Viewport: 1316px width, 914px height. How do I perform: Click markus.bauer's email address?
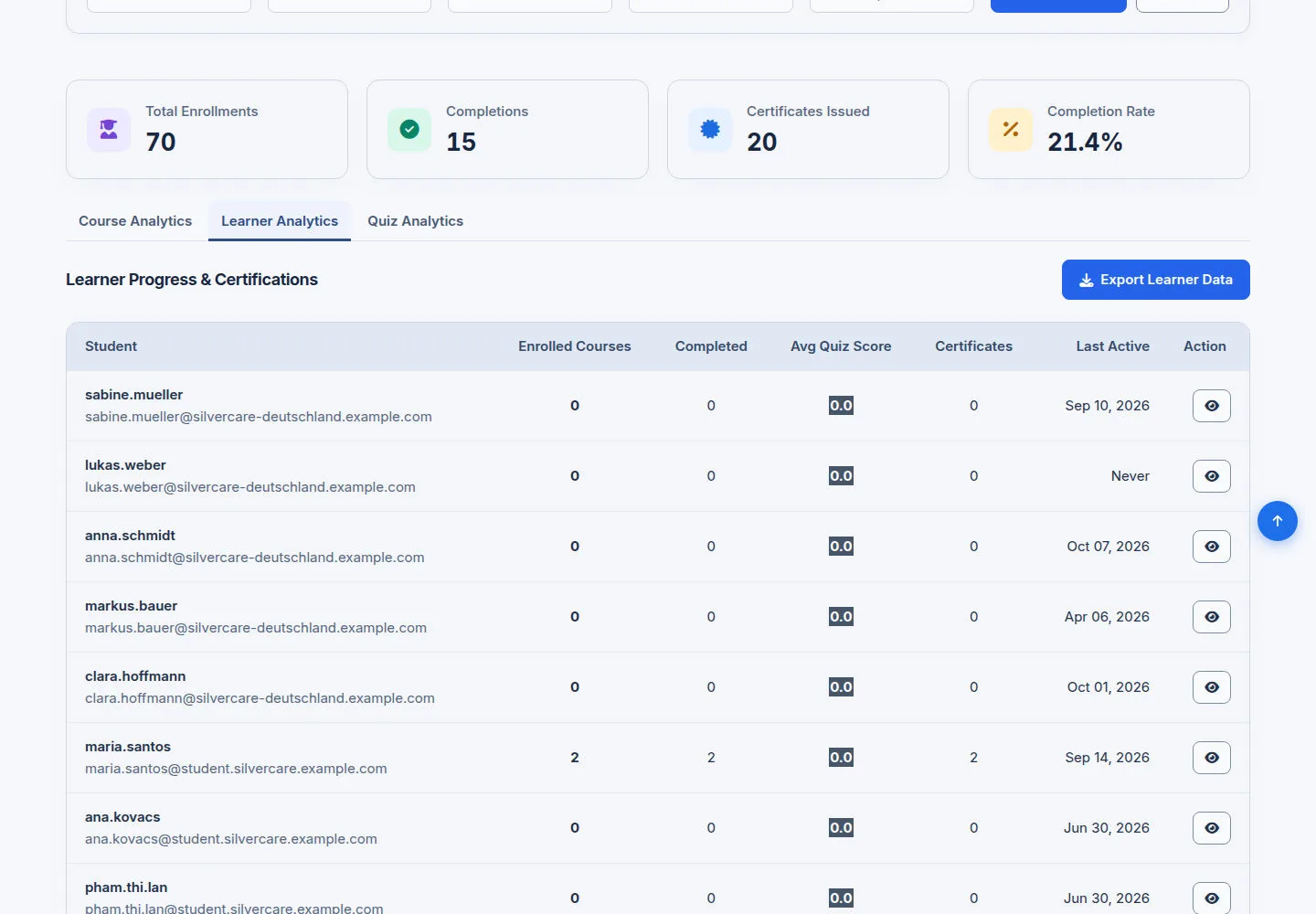[256, 628]
